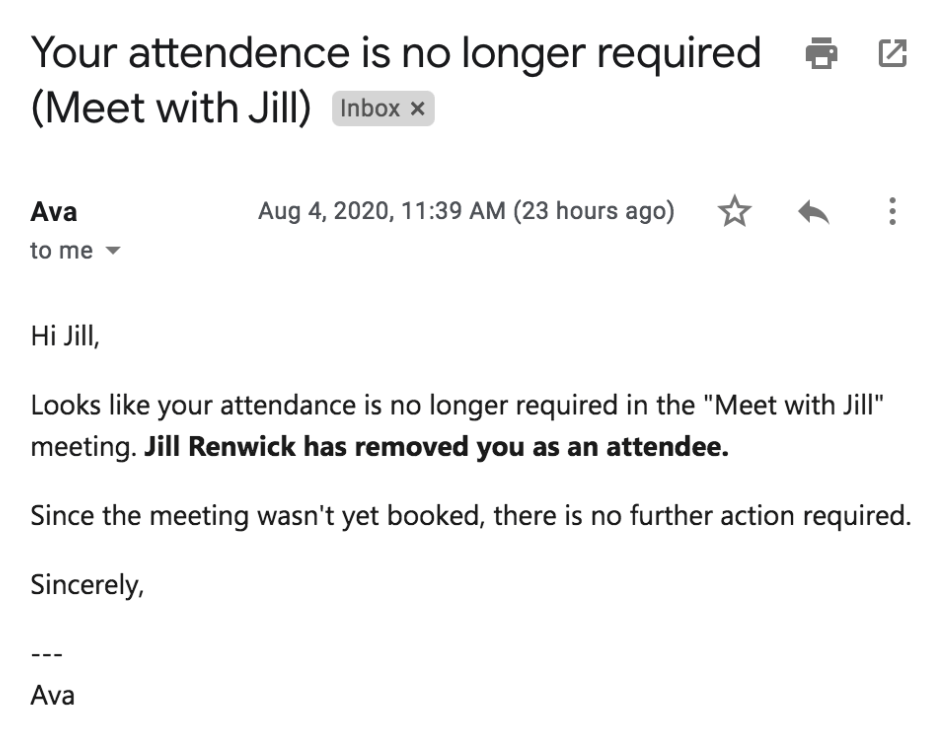Click the "to me" recipient text
The image size is (944, 744).
pyautogui.click(x=61, y=251)
